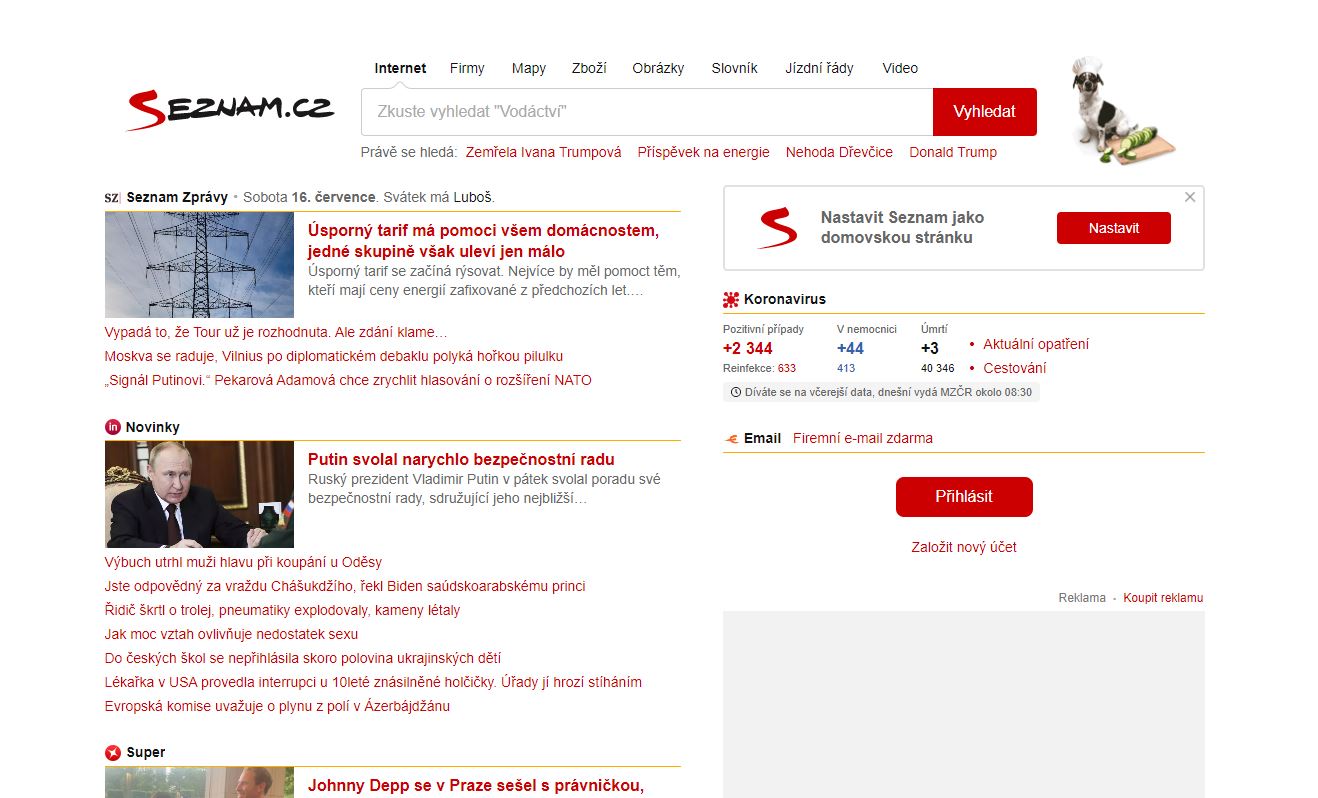Image resolution: width=1318 pixels, height=798 pixels.
Task: Open article about Tour už je rozhodnuta
Action: click(x=276, y=332)
